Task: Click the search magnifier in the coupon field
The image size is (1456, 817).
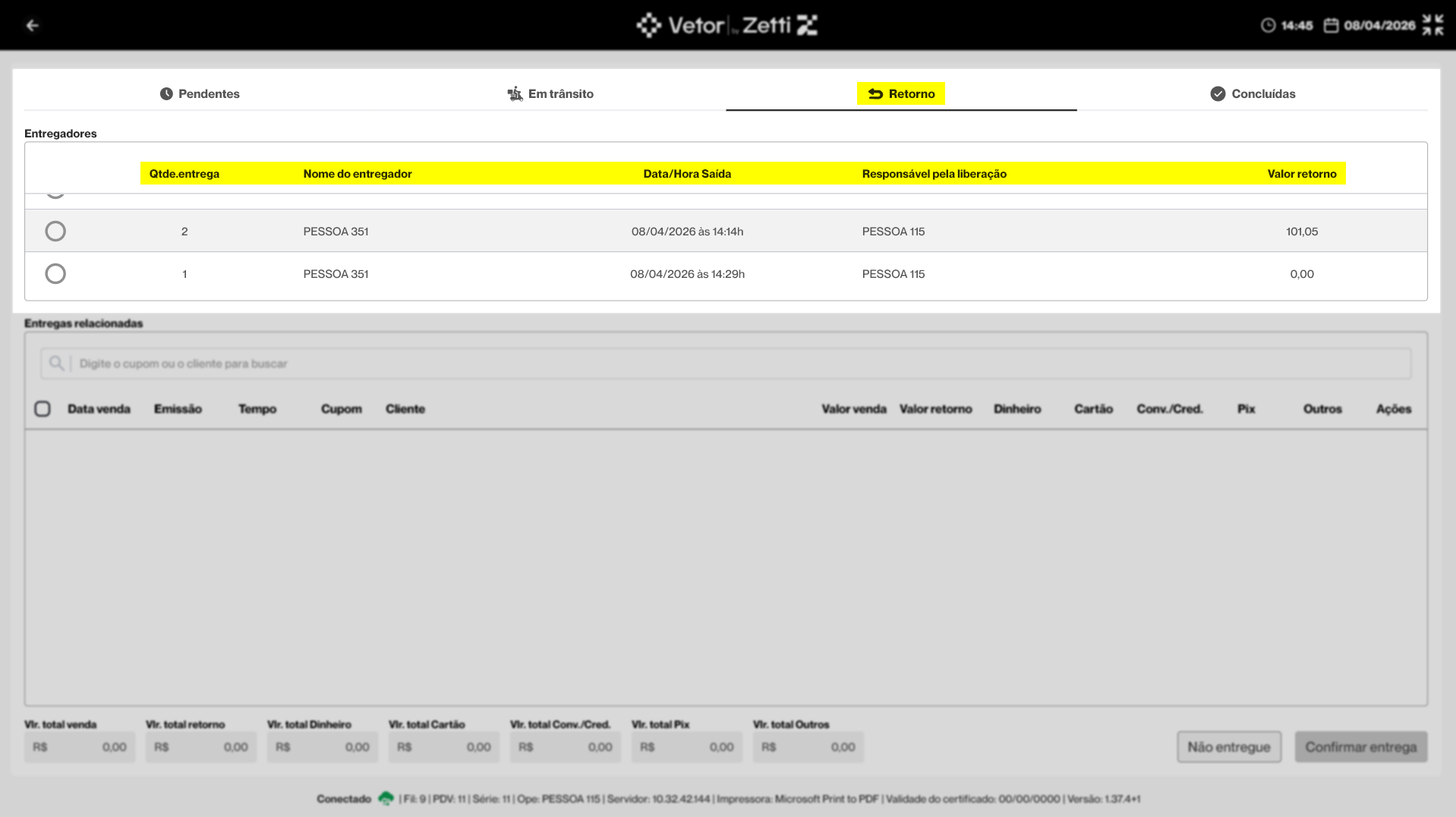Action: (56, 364)
